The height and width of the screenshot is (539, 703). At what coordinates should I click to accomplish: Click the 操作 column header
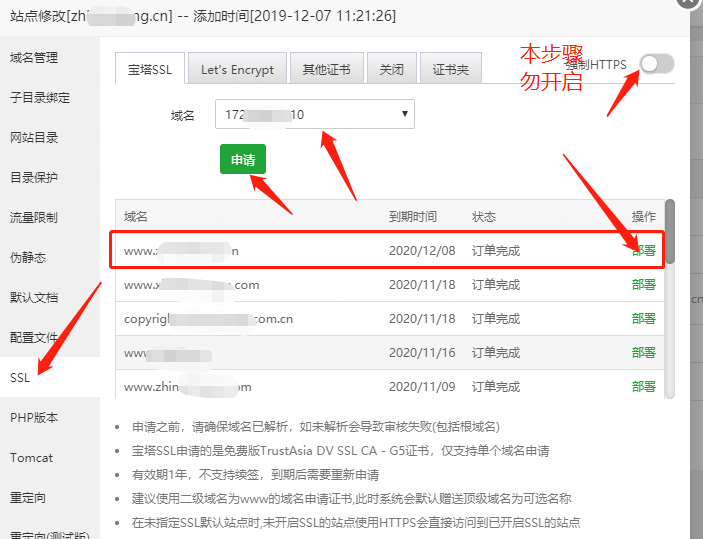[644, 217]
